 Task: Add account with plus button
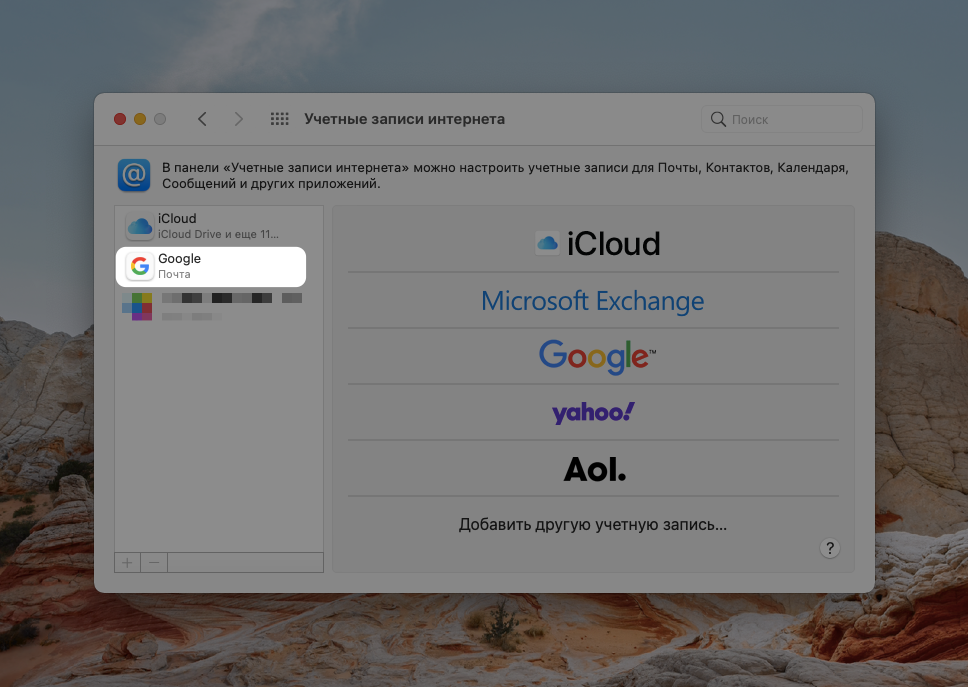coord(127,563)
